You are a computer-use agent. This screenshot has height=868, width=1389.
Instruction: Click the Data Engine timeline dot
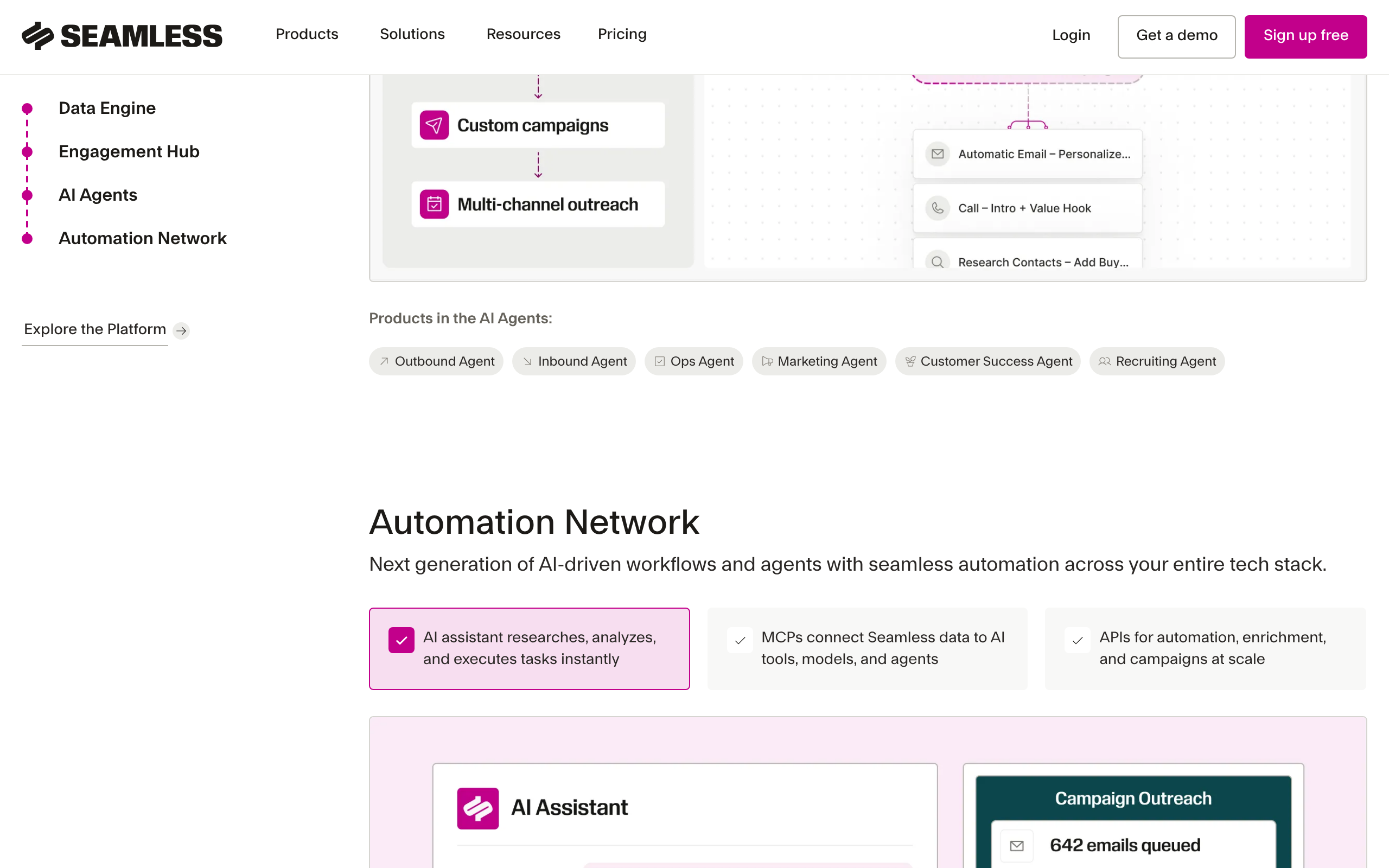[27, 108]
